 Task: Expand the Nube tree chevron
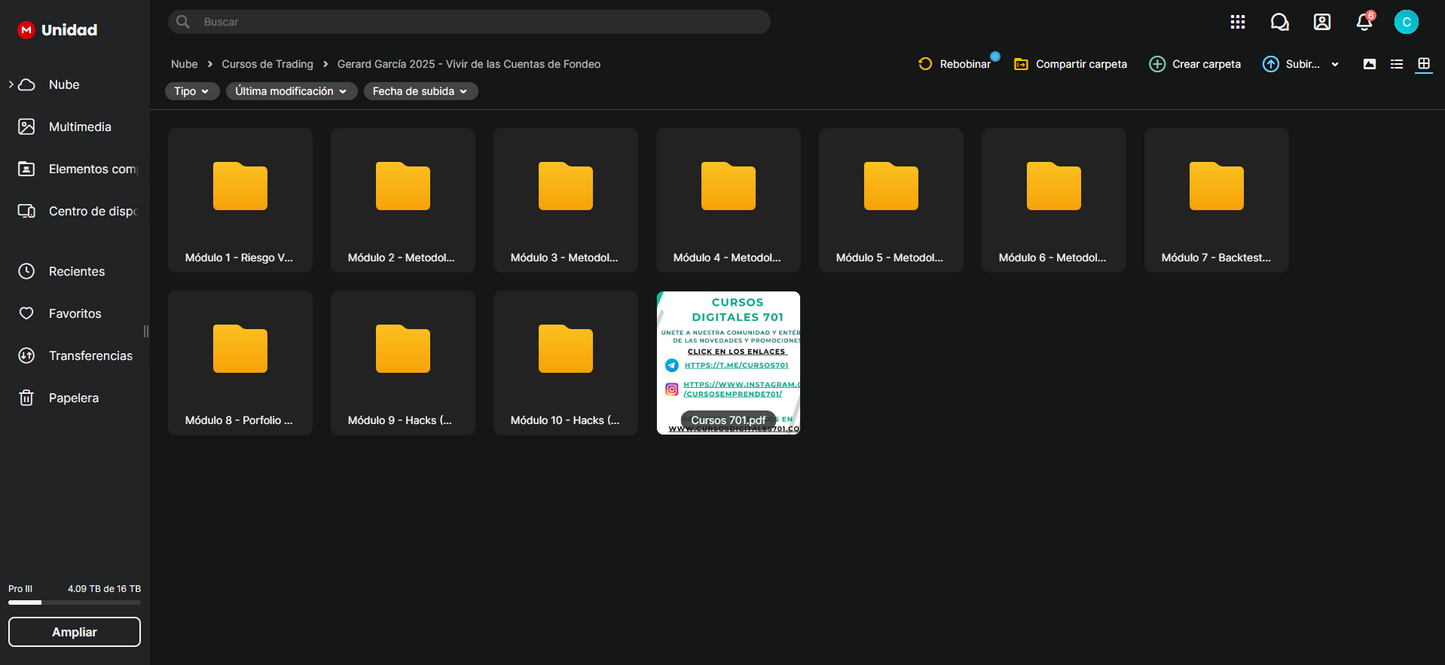(11, 85)
